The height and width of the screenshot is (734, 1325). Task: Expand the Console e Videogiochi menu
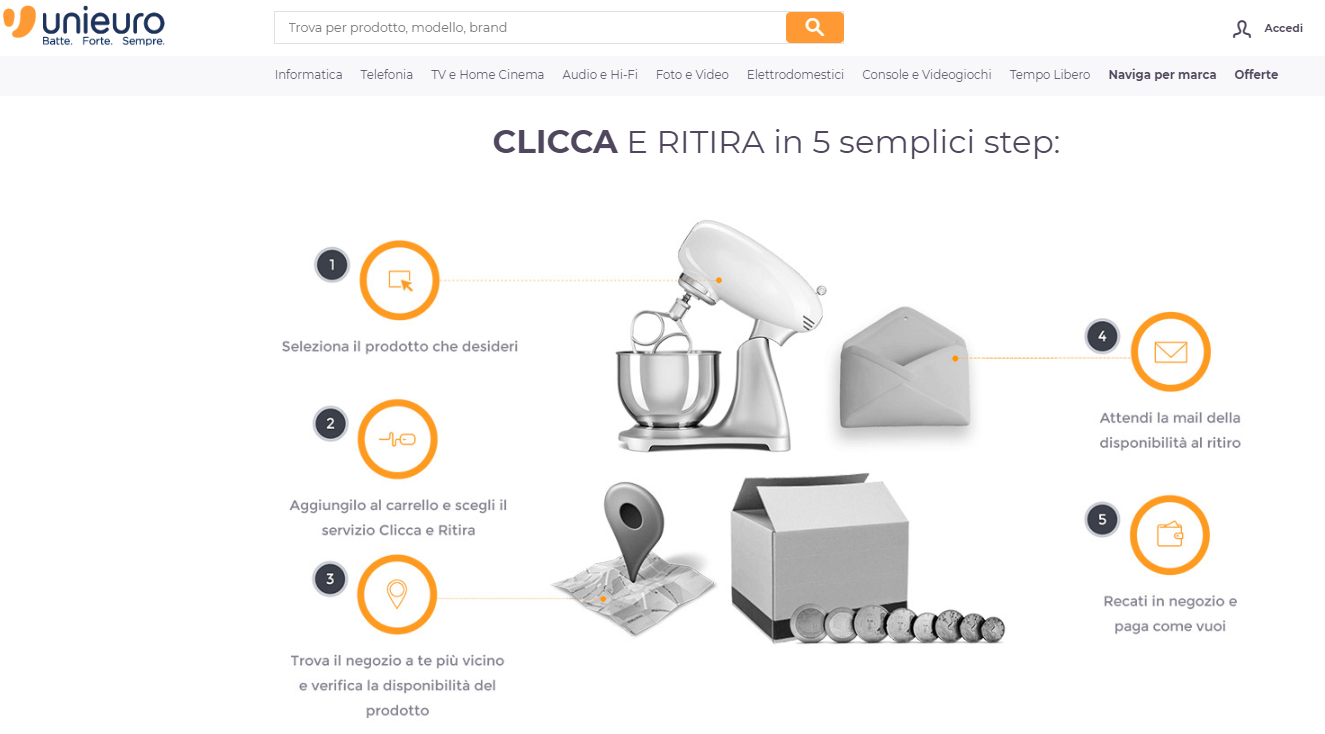927,75
